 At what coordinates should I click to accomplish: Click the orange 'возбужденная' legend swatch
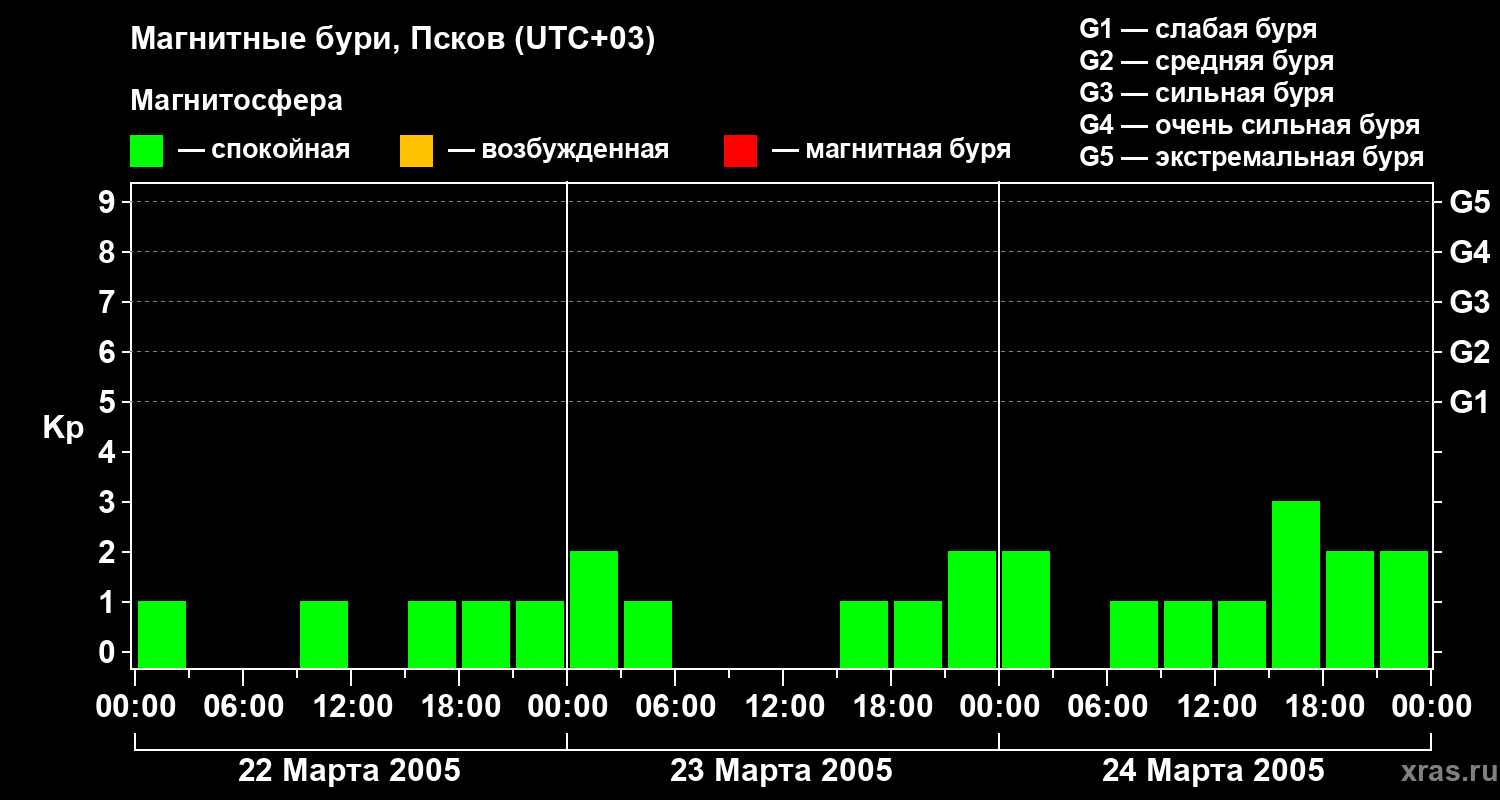[416, 151]
